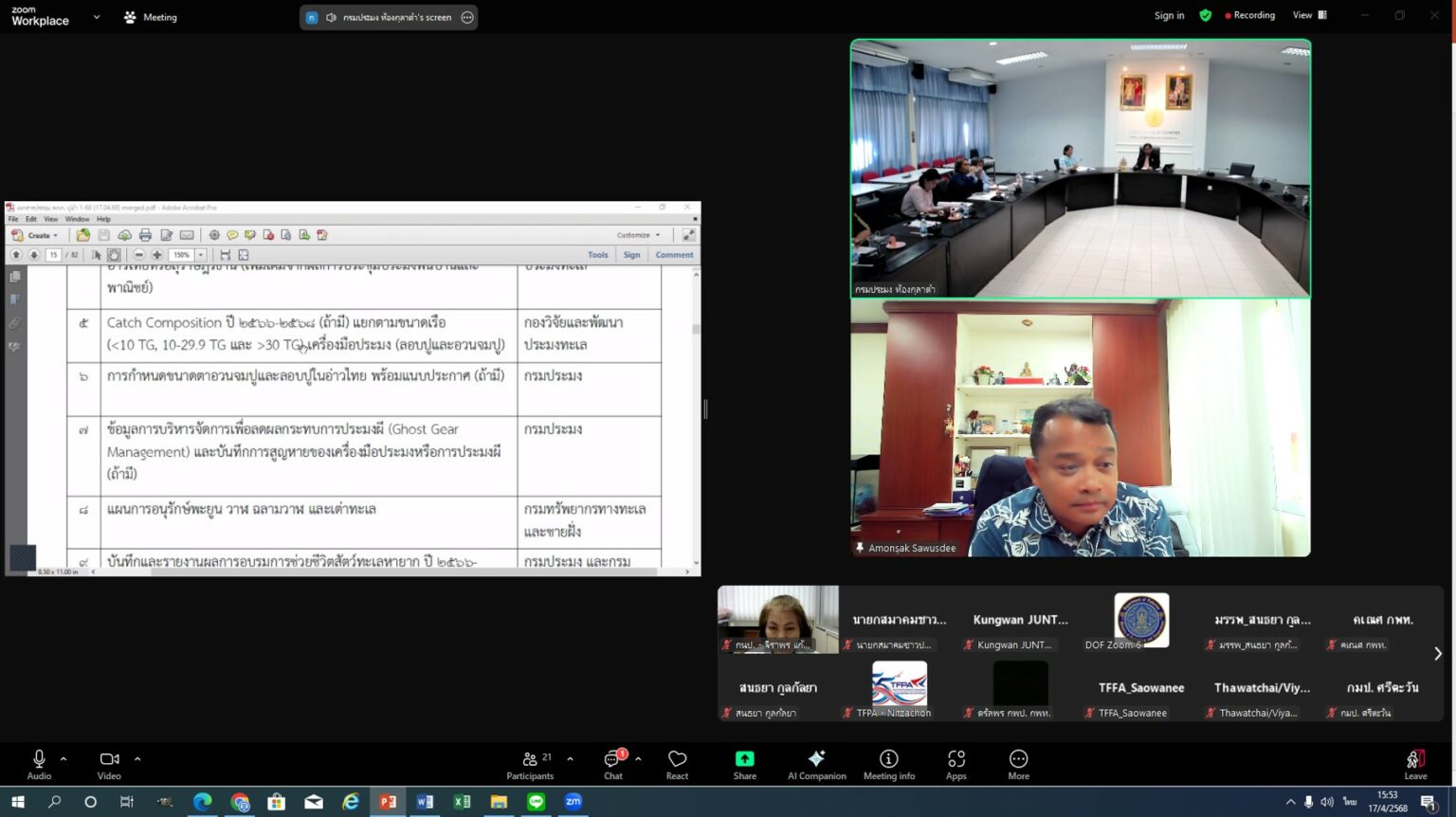1456x817 pixels.
Task: Toggle camera with the Video button
Action: (x=109, y=764)
